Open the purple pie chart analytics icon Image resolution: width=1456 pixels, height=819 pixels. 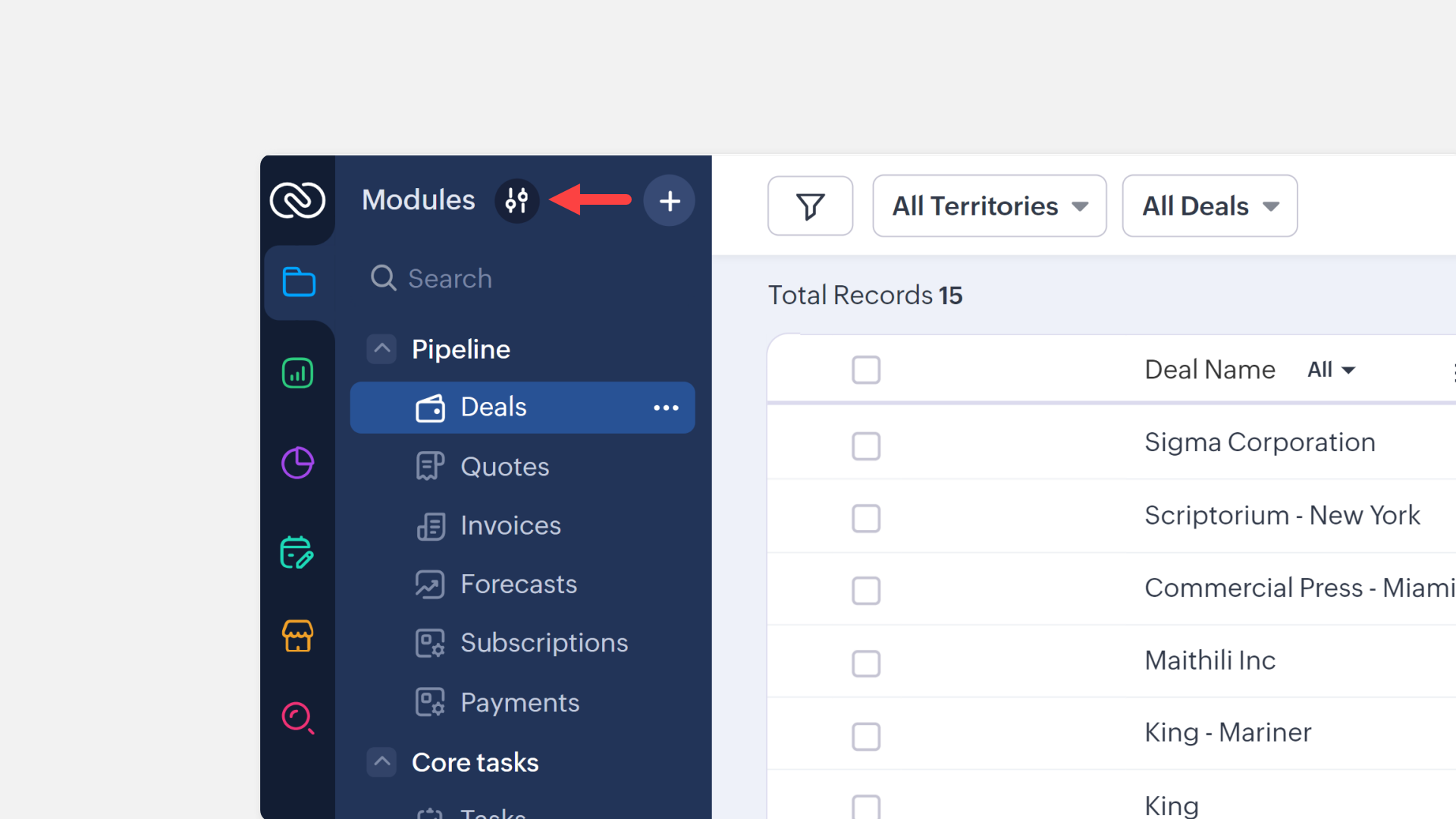(x=297, y=463)
